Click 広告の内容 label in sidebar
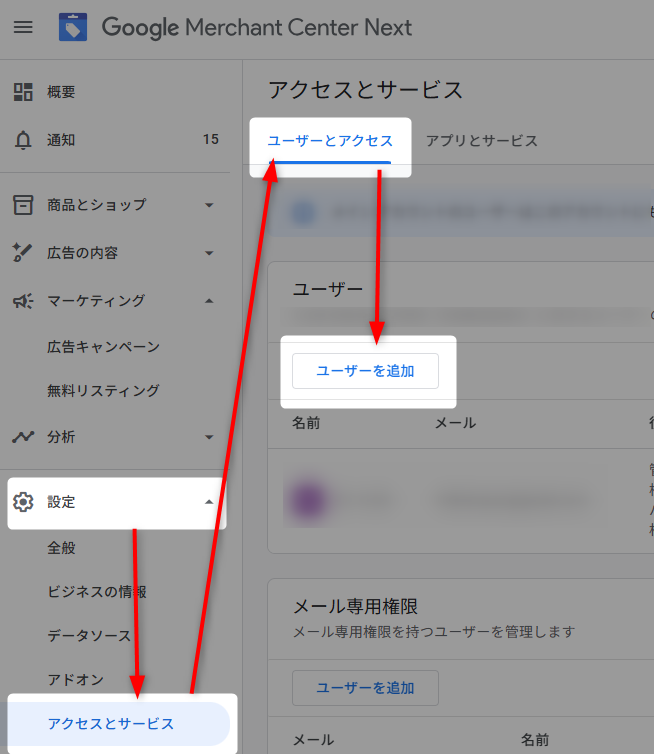Screen dimensions: 654x754 [x=82, y=253]
